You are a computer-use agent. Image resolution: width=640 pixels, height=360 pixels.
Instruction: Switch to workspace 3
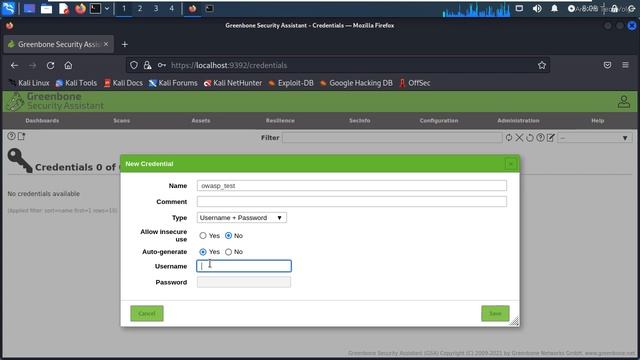pos(156,9)
